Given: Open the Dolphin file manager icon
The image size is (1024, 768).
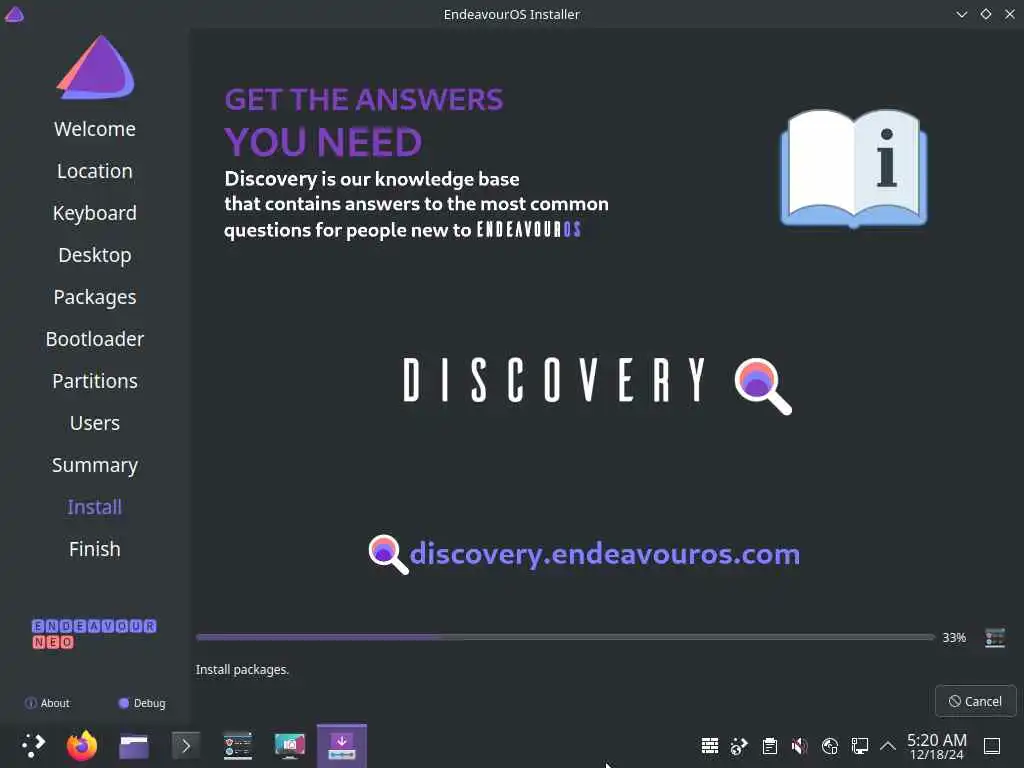Looking at the screenshot, I should coord(134,746).
